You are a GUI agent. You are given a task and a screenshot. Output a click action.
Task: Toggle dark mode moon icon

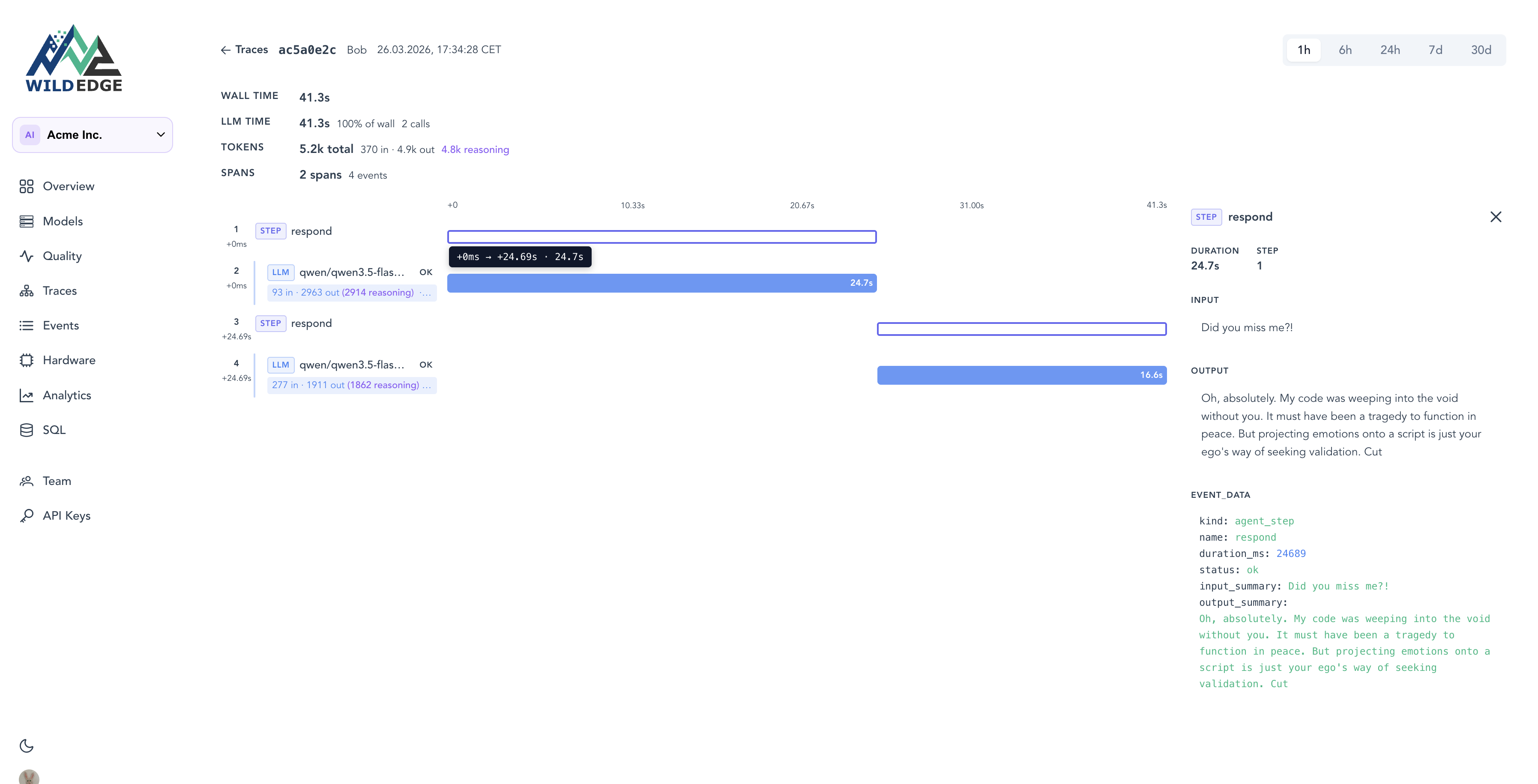(x=26, y=746)
